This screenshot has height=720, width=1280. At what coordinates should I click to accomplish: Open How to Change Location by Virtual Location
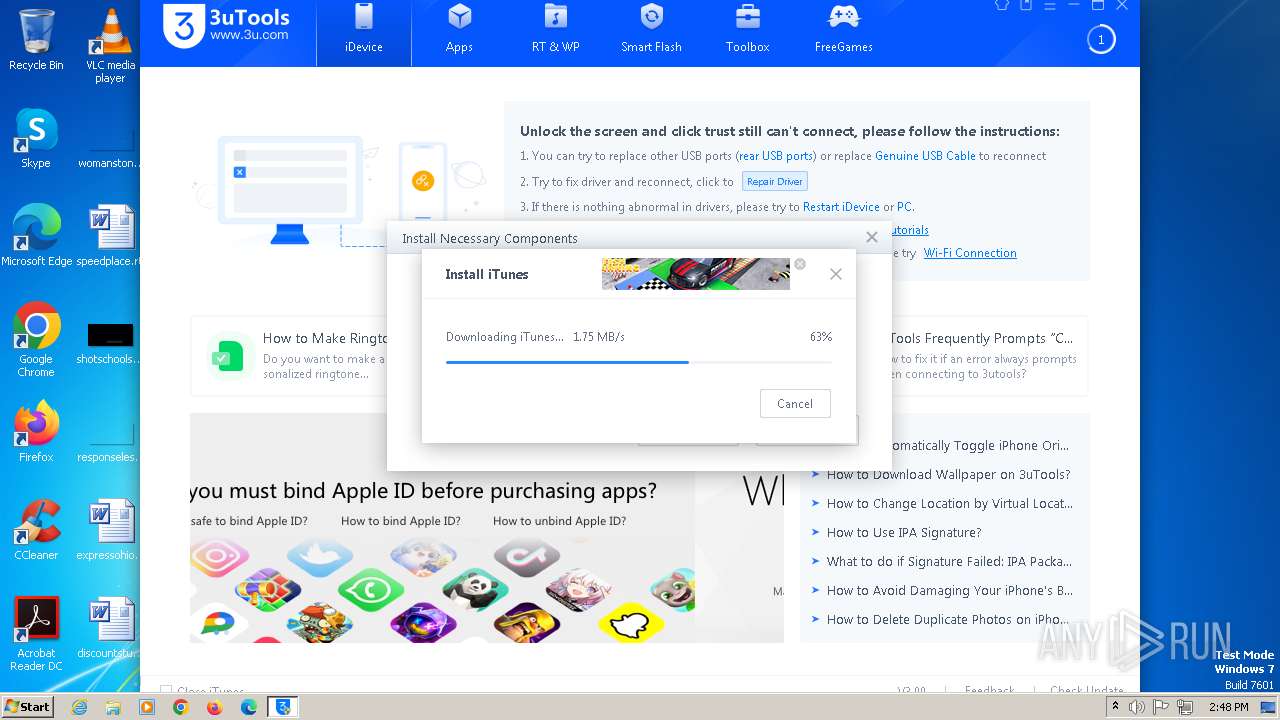click(949, 504)
